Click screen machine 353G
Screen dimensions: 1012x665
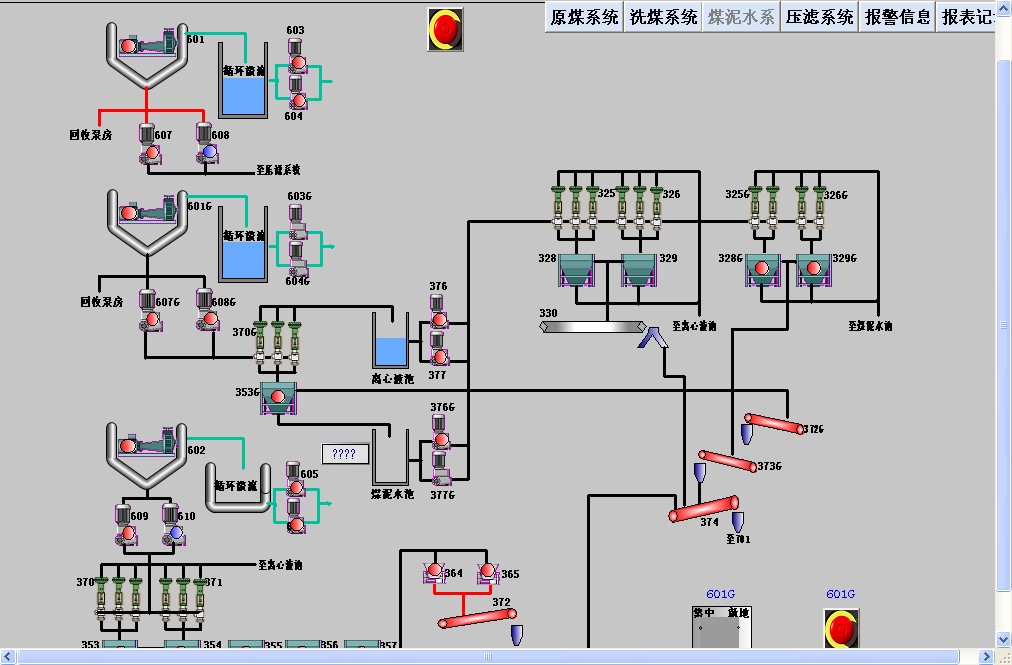[x=279, y=398]
